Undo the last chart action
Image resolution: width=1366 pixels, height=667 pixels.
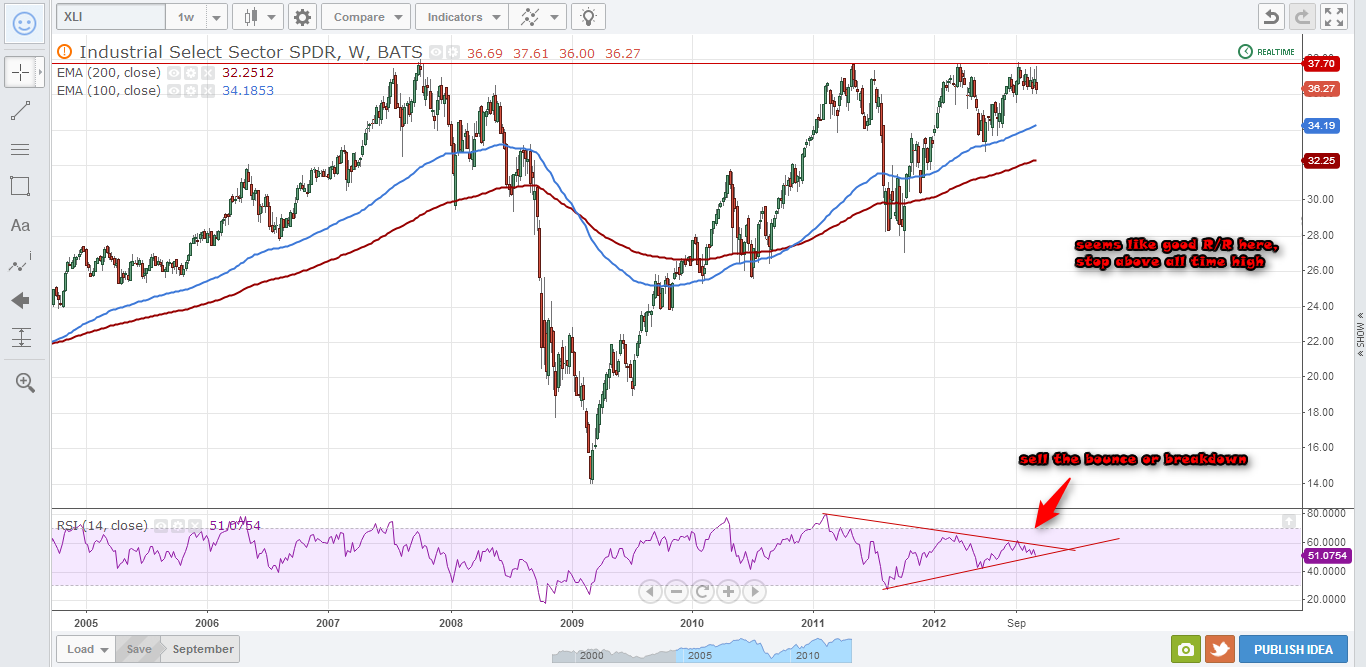point(1271,17)
